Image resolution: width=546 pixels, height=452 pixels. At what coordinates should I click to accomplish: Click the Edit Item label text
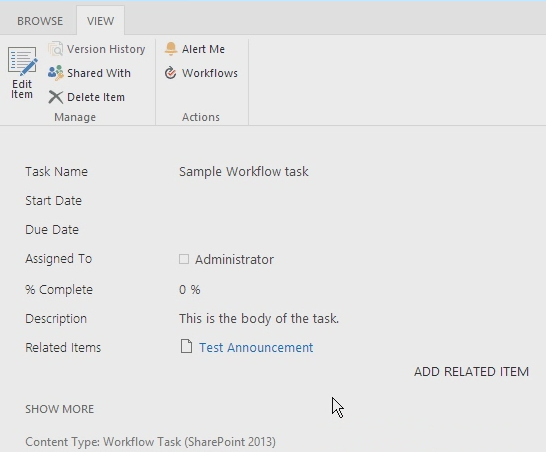click(22, 89)
